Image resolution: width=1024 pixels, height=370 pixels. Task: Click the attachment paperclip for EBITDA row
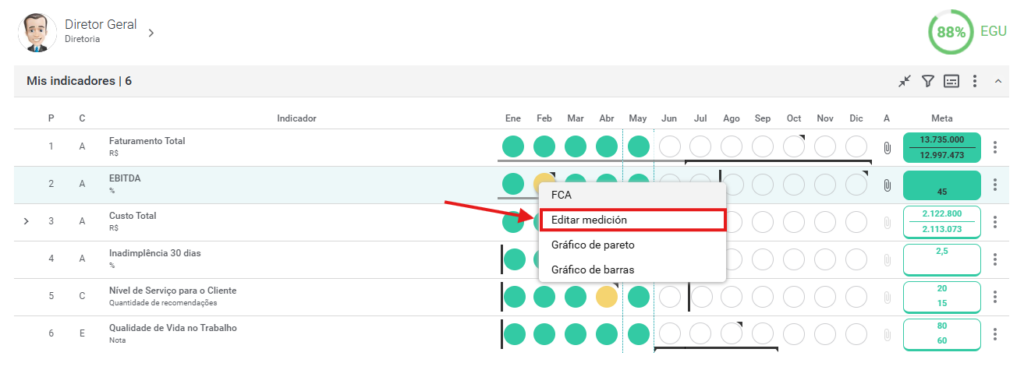click(x=887, y=185)
